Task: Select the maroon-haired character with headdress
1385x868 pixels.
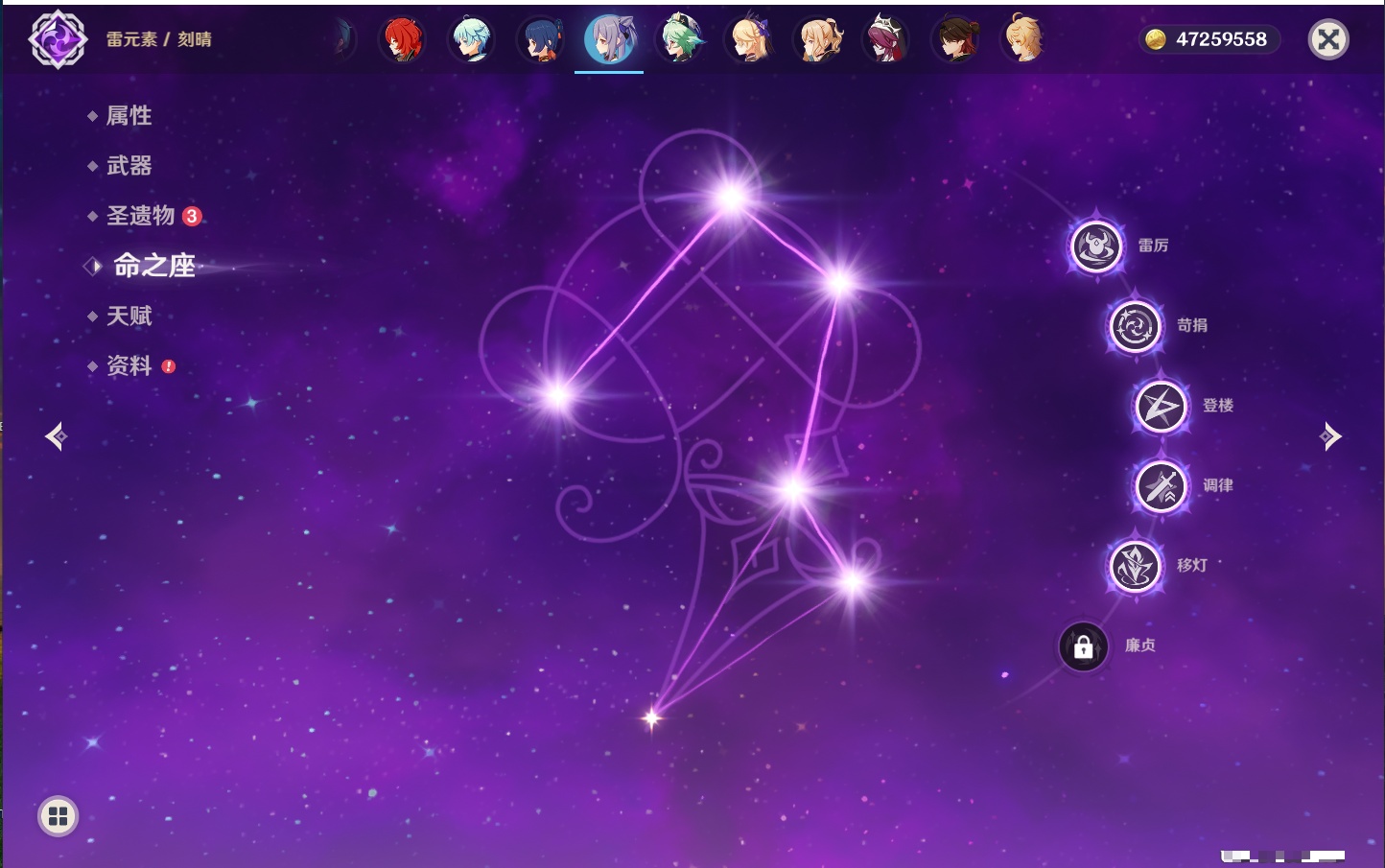Action: click(887, 39)
